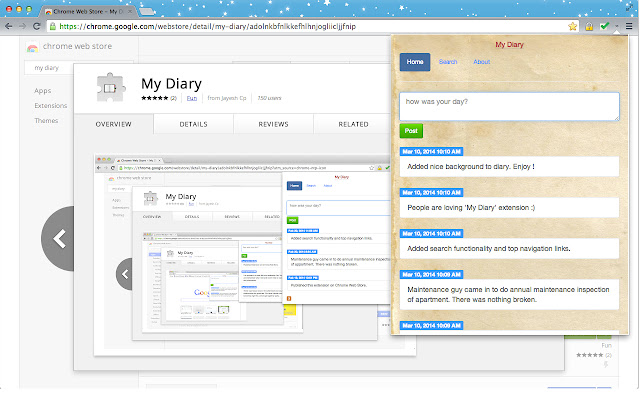Click the date label above 'Maintenance guy' entry
This screenshot has width=640, height=400.
coord(431,275)
